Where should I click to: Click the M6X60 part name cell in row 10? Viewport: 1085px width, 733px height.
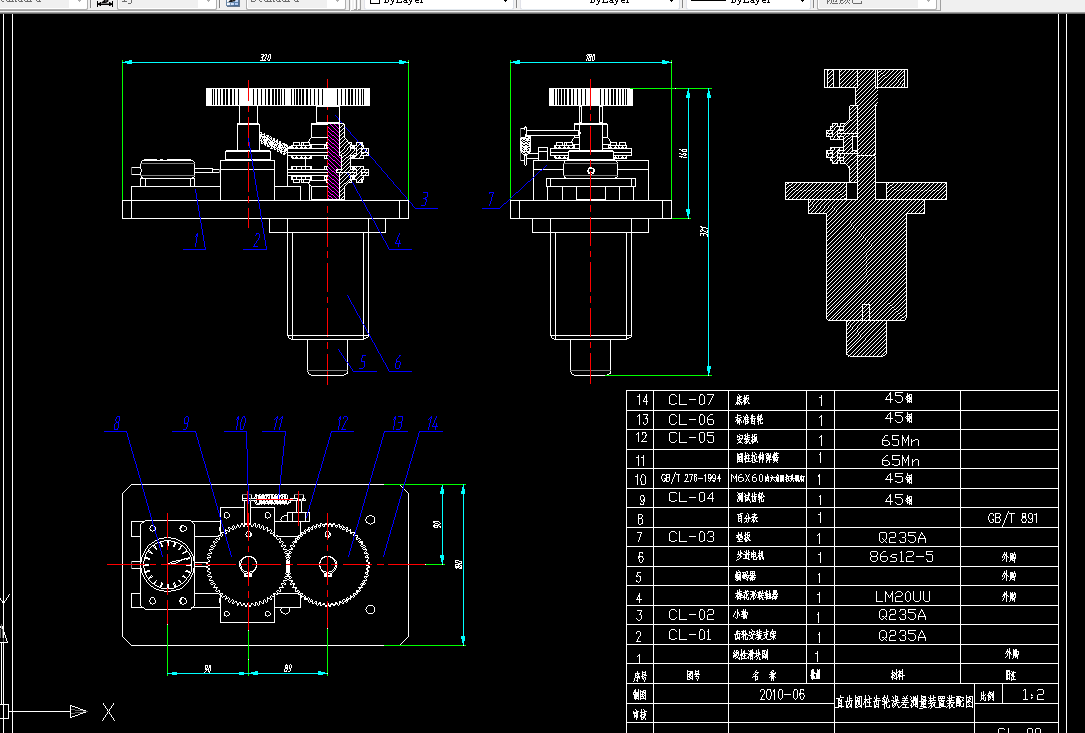tap(767, 478)
